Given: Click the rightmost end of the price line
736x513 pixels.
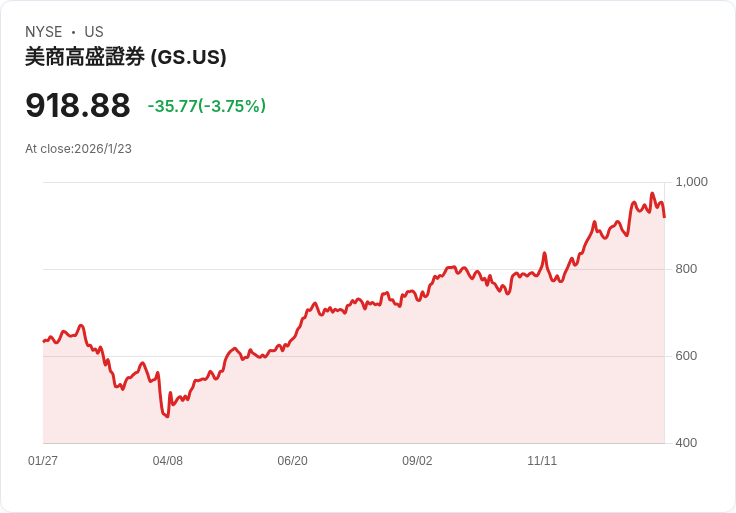Looking at the screenshot, I should (x=664, y=216).
